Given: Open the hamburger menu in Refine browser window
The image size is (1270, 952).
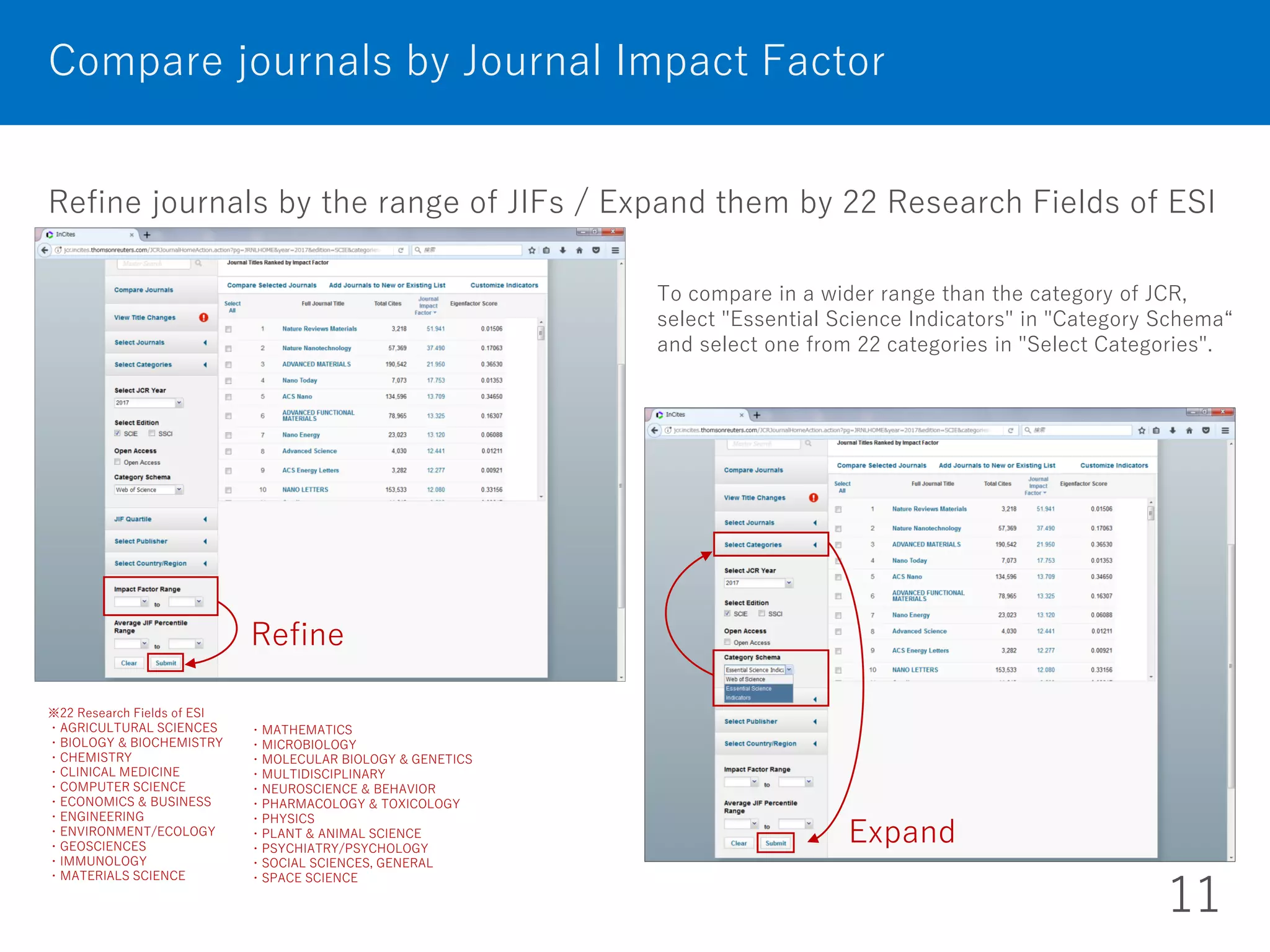Looking at the screenshot, I should [x=615, y=250].
